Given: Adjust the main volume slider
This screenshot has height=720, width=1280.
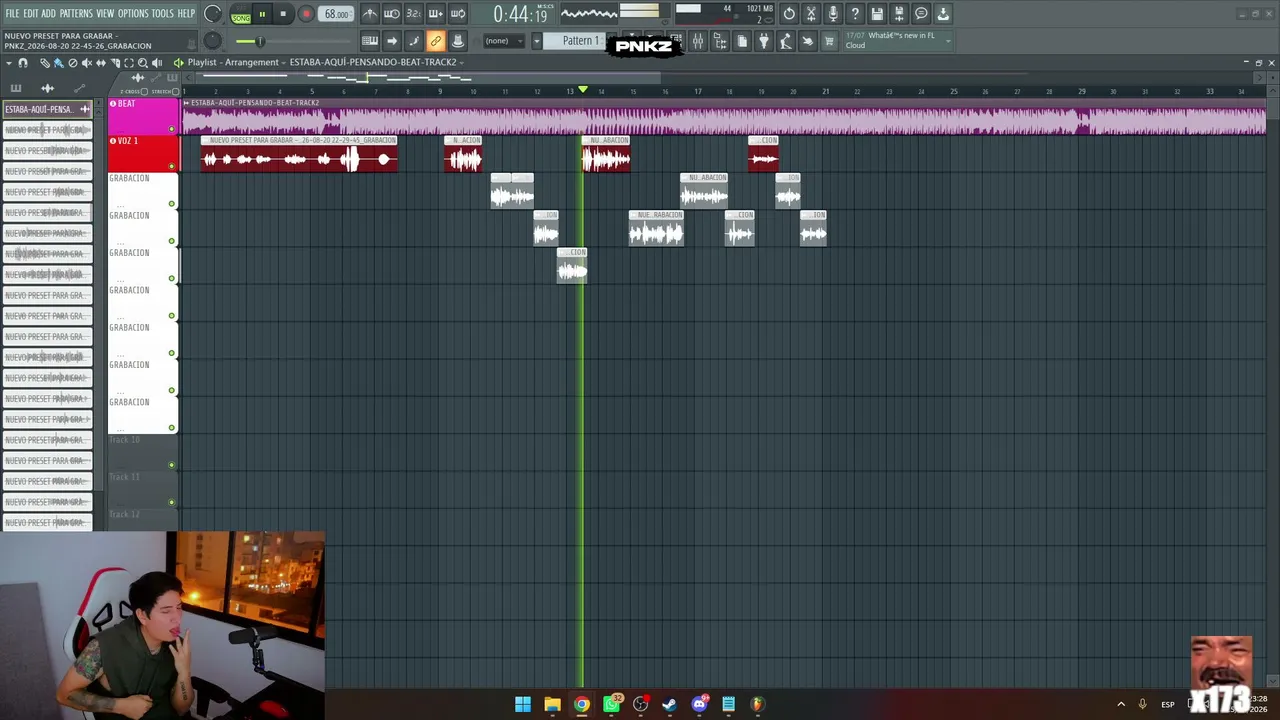Looking at the screenshot, I should 260,41.
